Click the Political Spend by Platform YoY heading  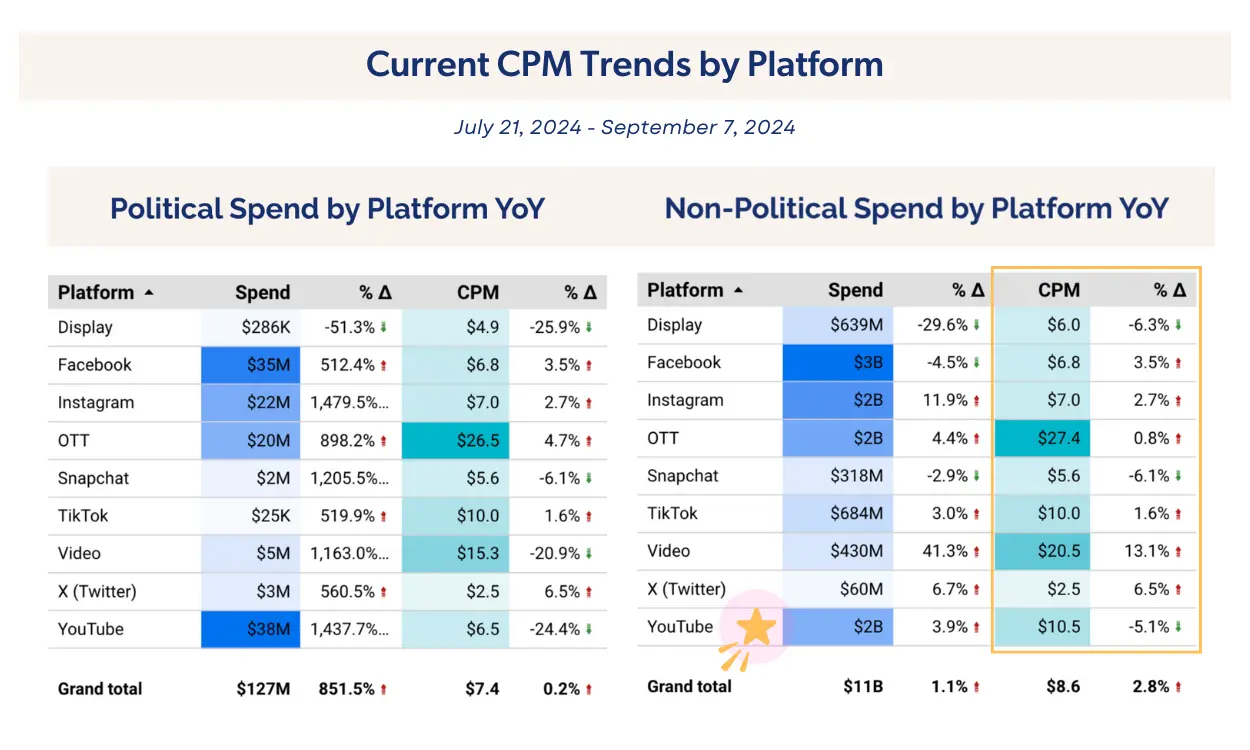[327, 209]
